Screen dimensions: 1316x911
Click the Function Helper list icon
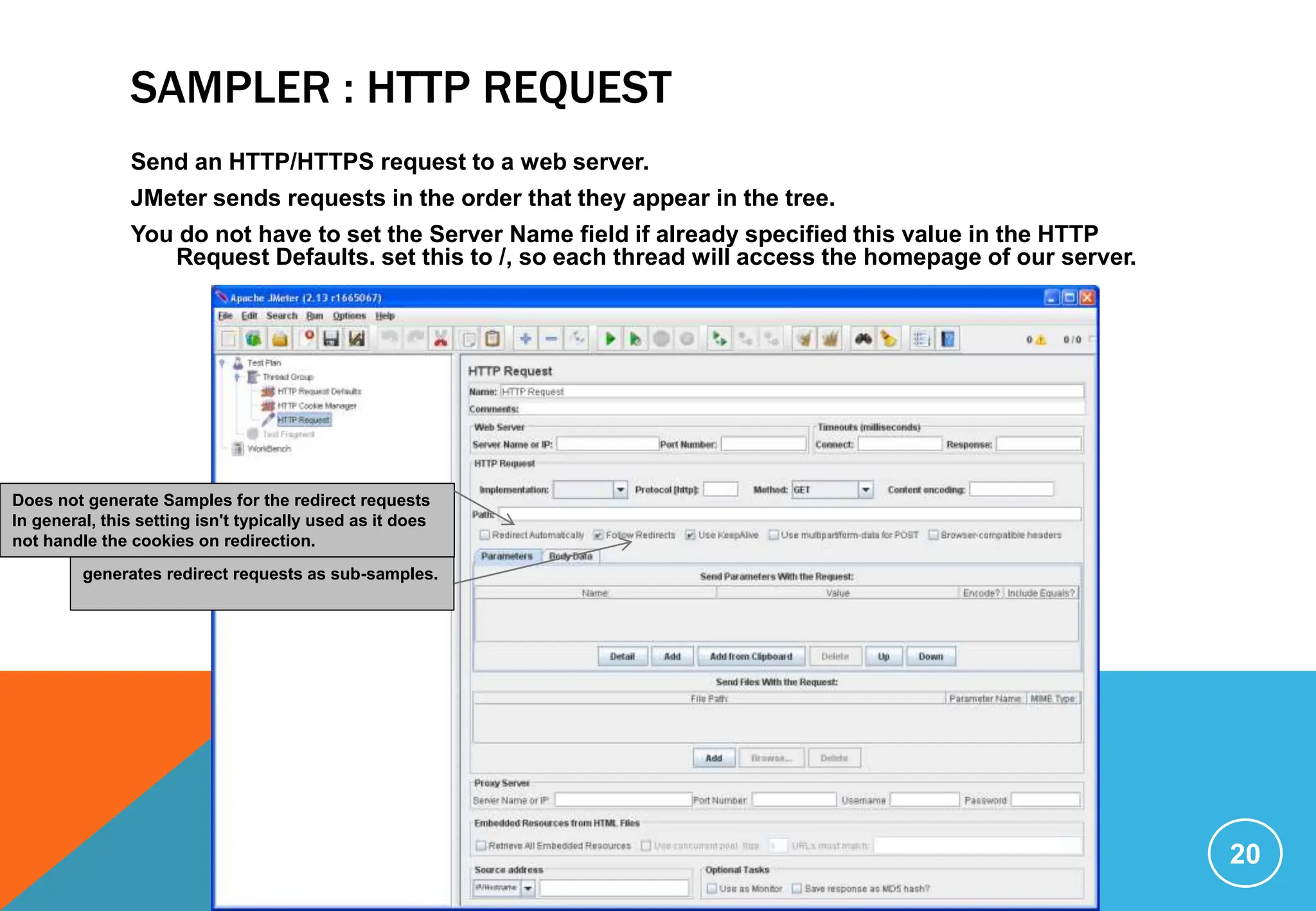[x=921, y=339]
